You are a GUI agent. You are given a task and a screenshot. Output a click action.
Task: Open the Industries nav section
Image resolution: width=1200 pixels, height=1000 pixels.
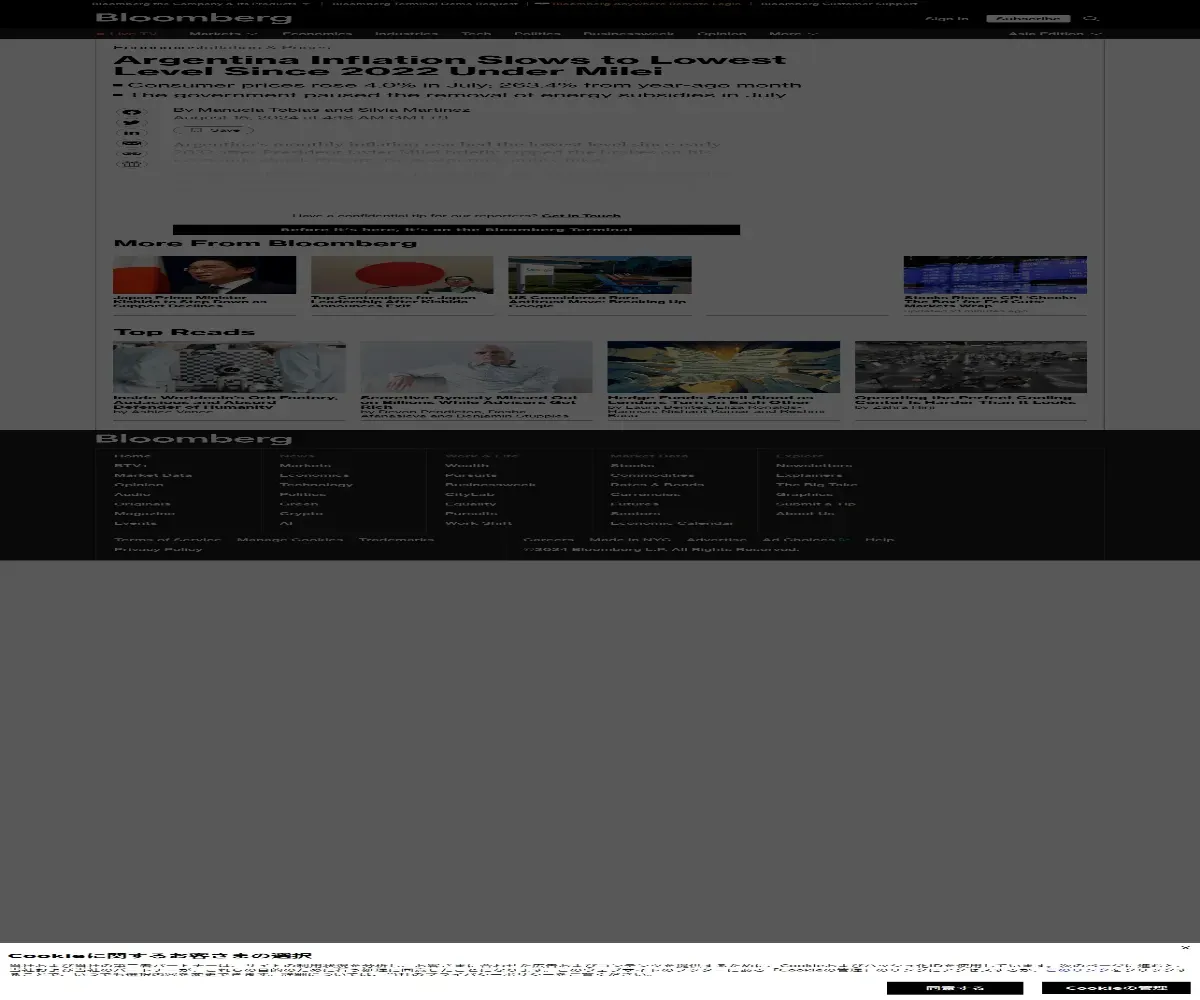click(407, 34)
